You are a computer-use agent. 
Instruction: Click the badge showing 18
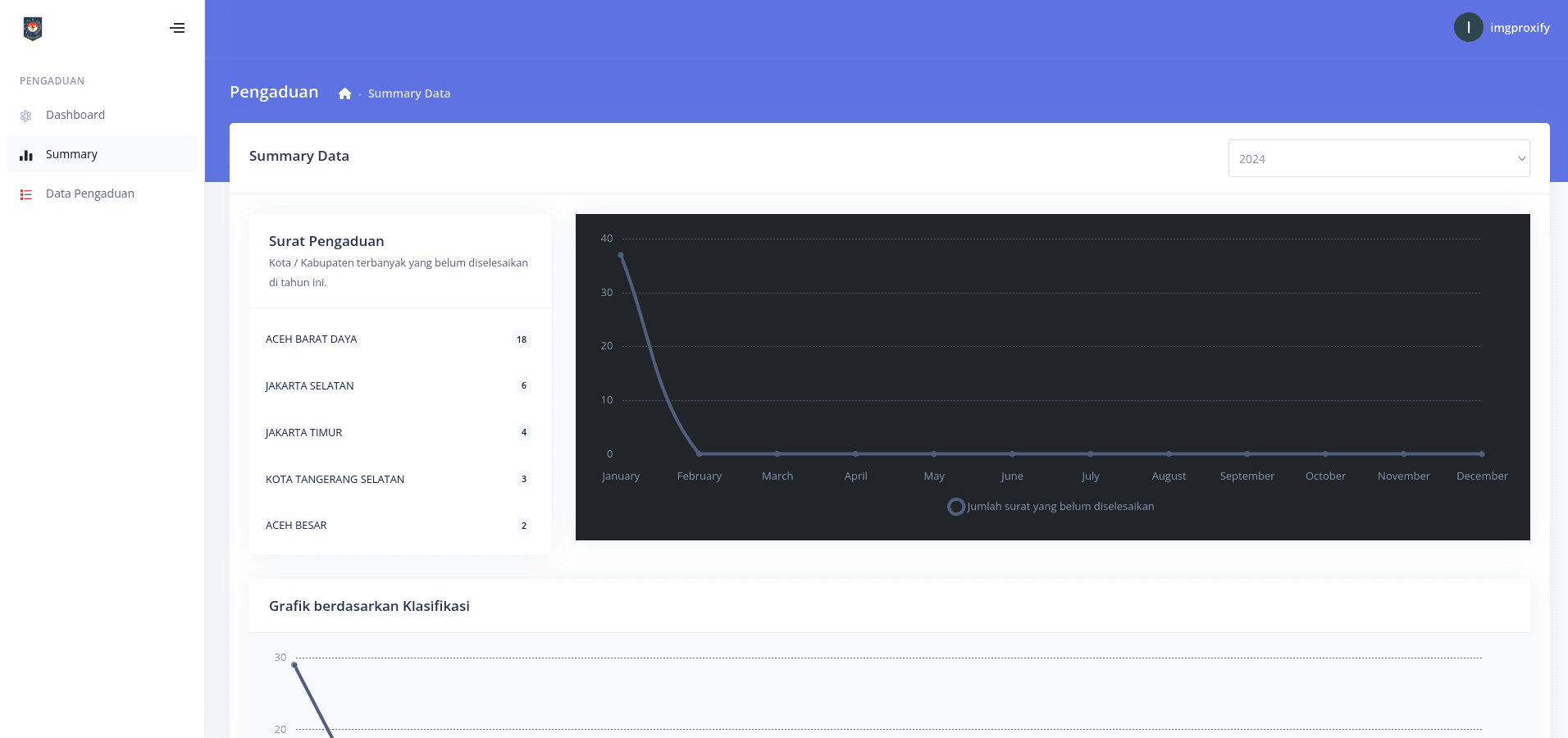click(522, 339)
